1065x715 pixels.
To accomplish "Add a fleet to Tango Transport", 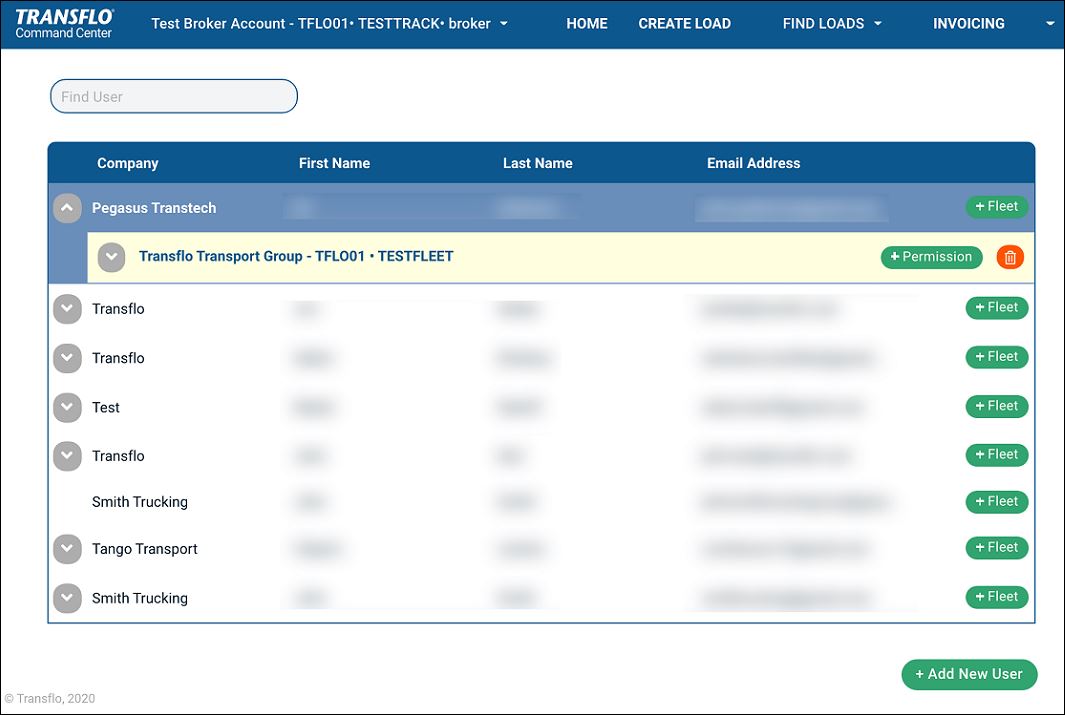I will click(996, 548).
